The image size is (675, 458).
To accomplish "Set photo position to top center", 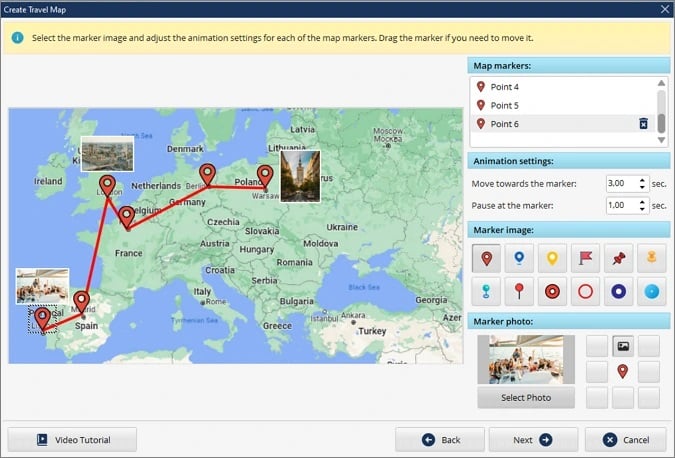I will click(623, 346).
